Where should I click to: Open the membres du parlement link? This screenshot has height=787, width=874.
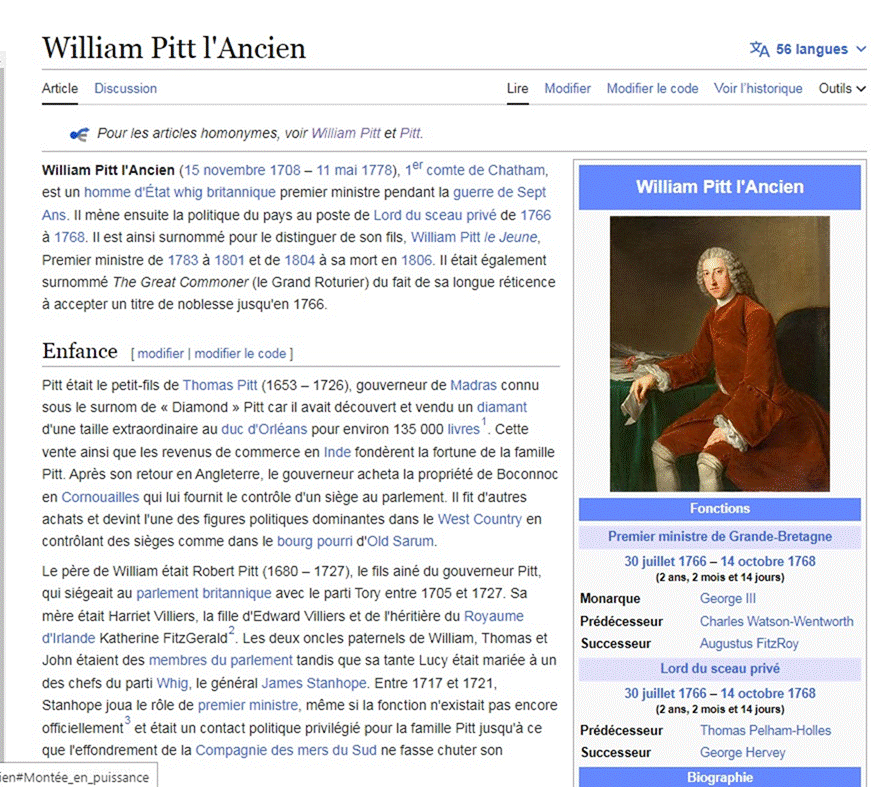pyautogui.click(x=221, y=661)
